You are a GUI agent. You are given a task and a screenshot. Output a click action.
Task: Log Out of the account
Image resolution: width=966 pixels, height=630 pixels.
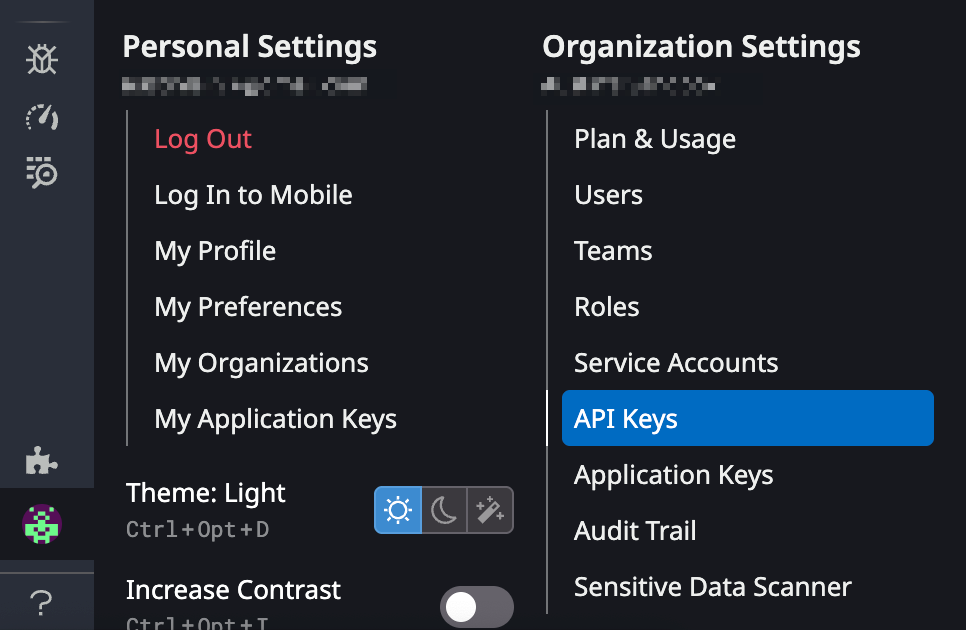[x=203, y=139]
